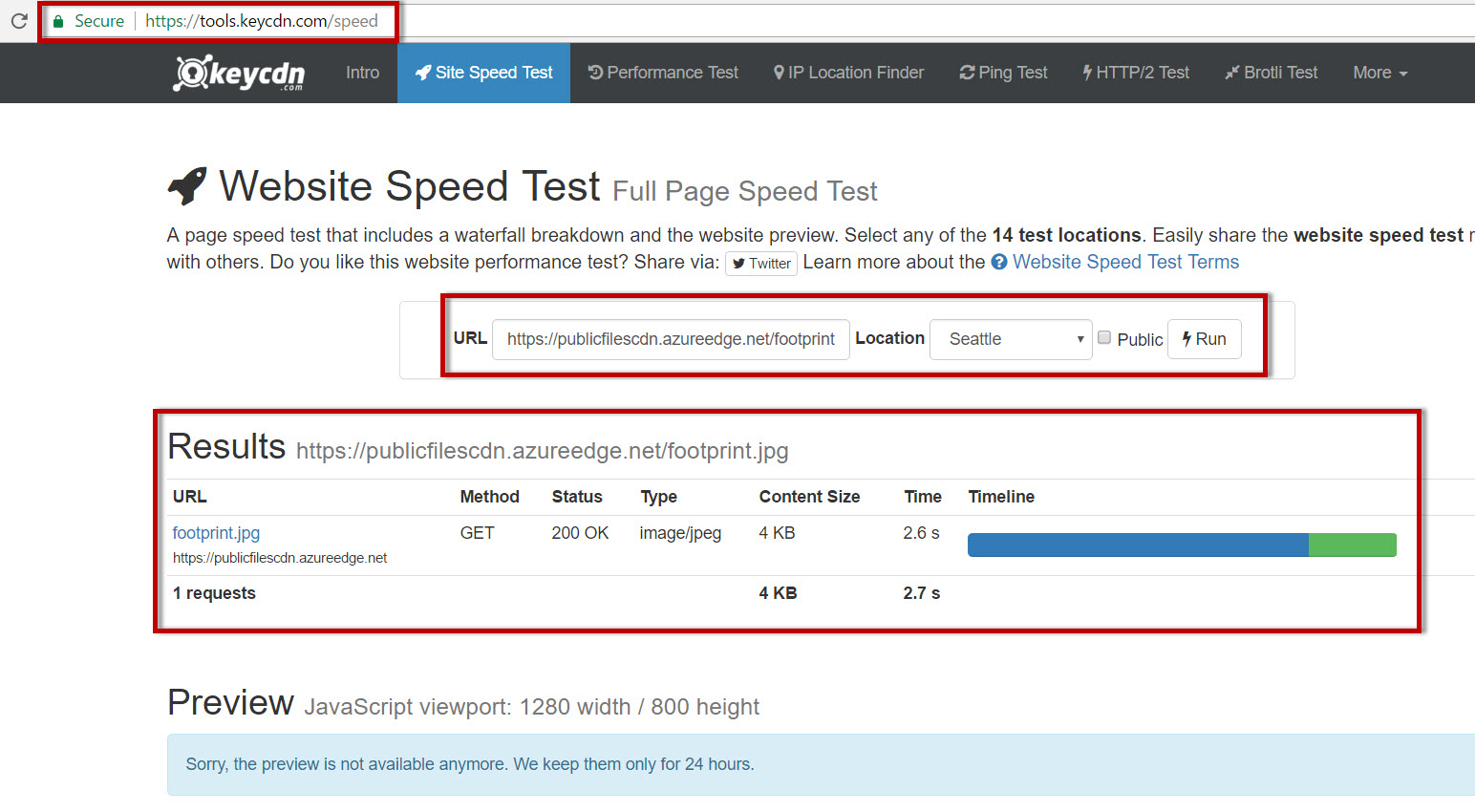The height and width of the screenshot is (812, 1475).
Task: Open the Brotli Test tab
Action: 1272,73
